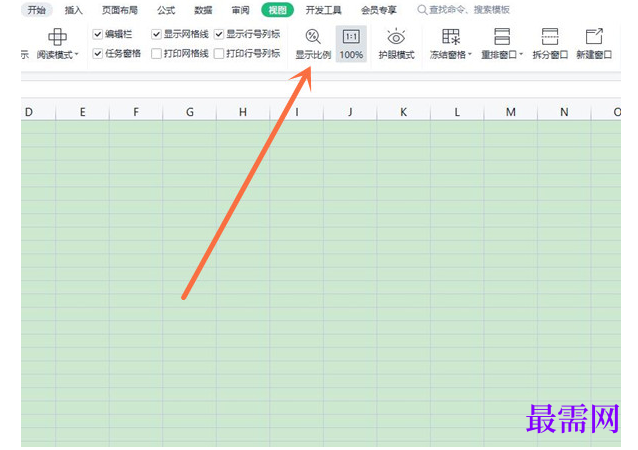Select column E header
This screenshot has width=638, height=450.
coord(82,112)
